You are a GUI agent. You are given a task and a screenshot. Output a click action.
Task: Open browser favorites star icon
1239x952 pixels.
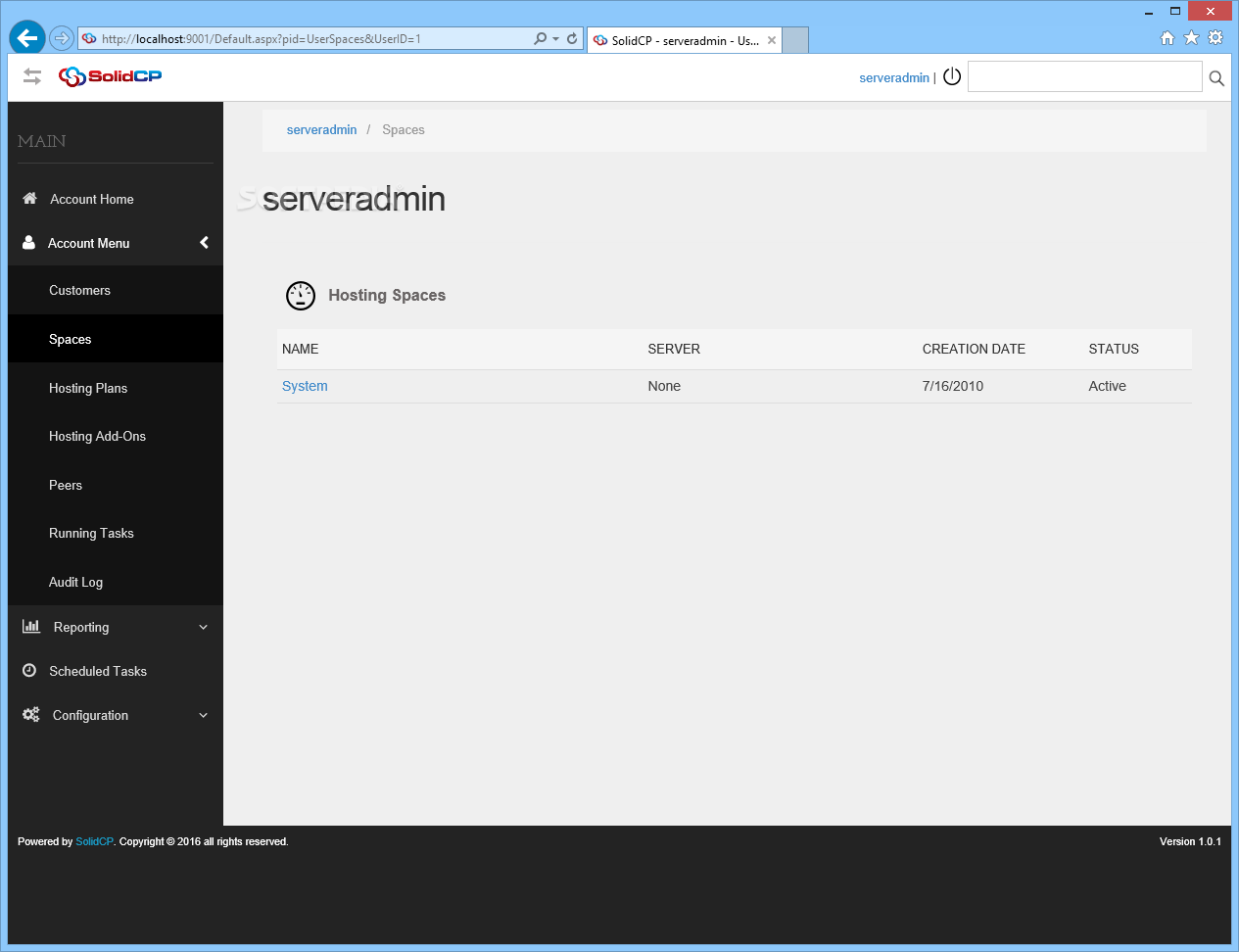(1191, 38)
